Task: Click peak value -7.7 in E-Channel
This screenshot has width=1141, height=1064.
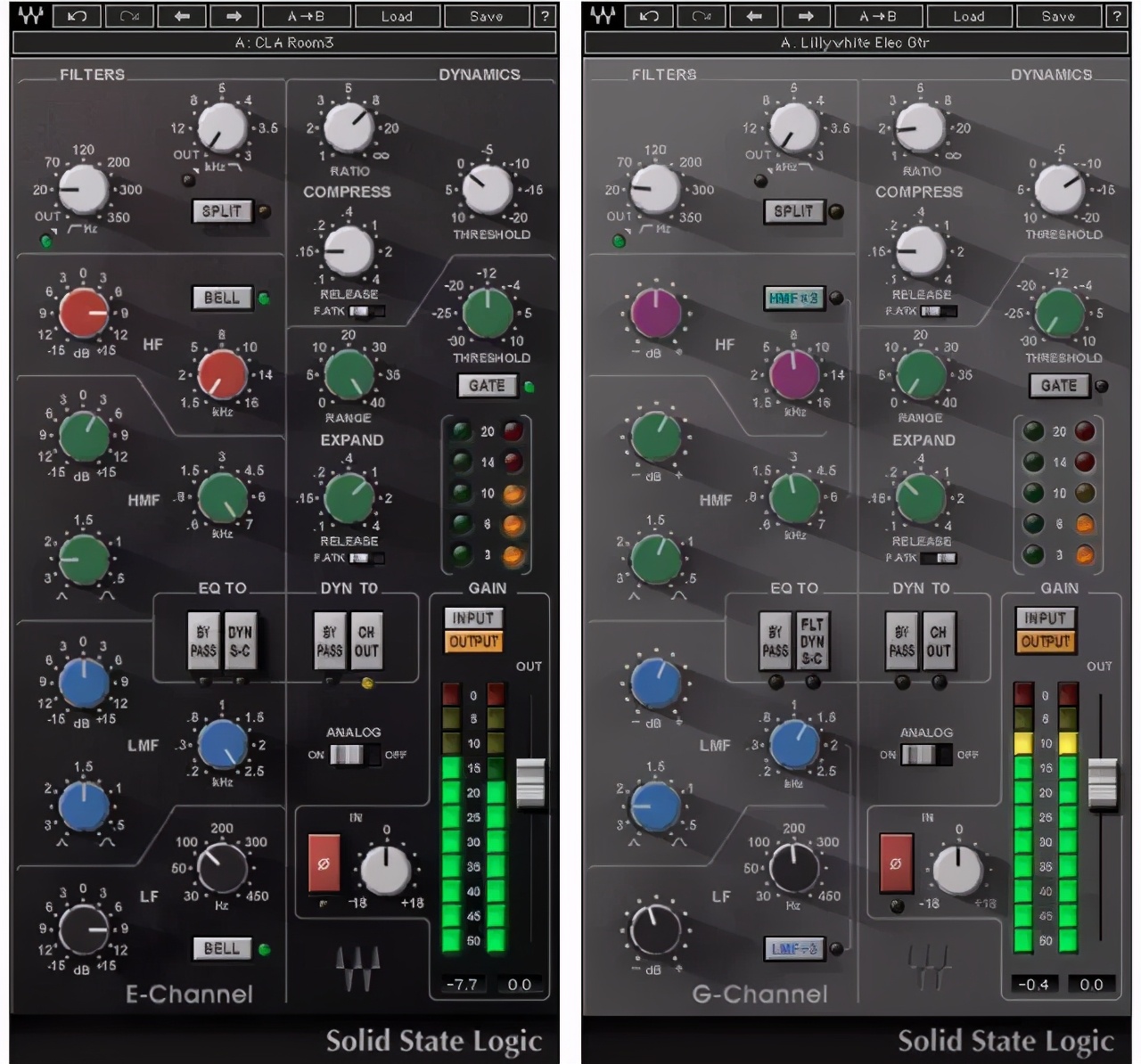Action: pyautogui.click(x=464, y=985)
